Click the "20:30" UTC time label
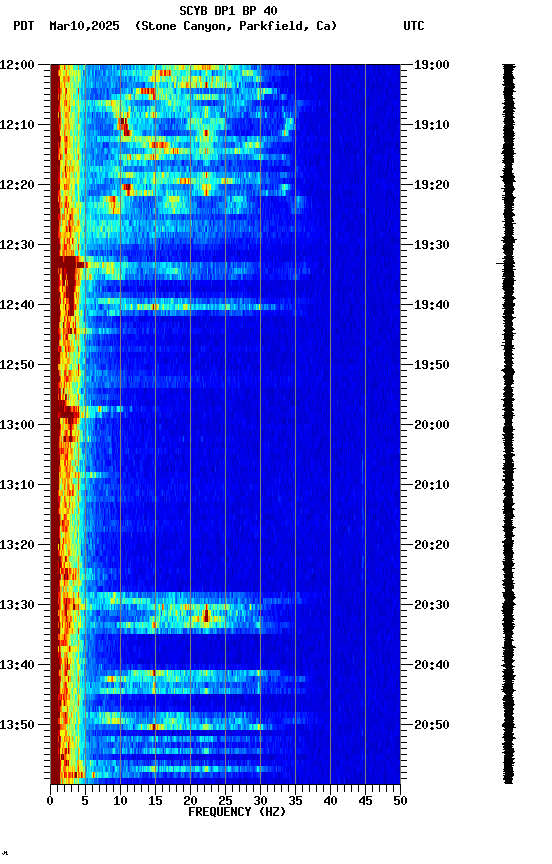552x864 pixels. (432, 606)
